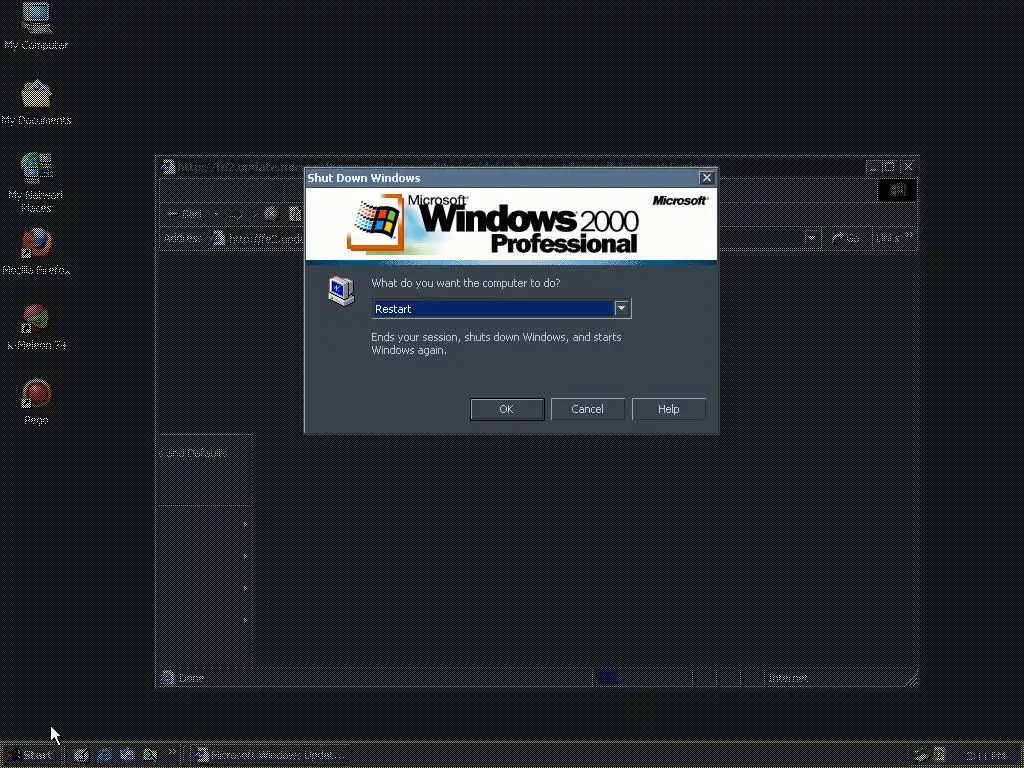The image size is (1024, 768).
Task: Minimize the Internet Explorer window
Action: tap(873, 167)
